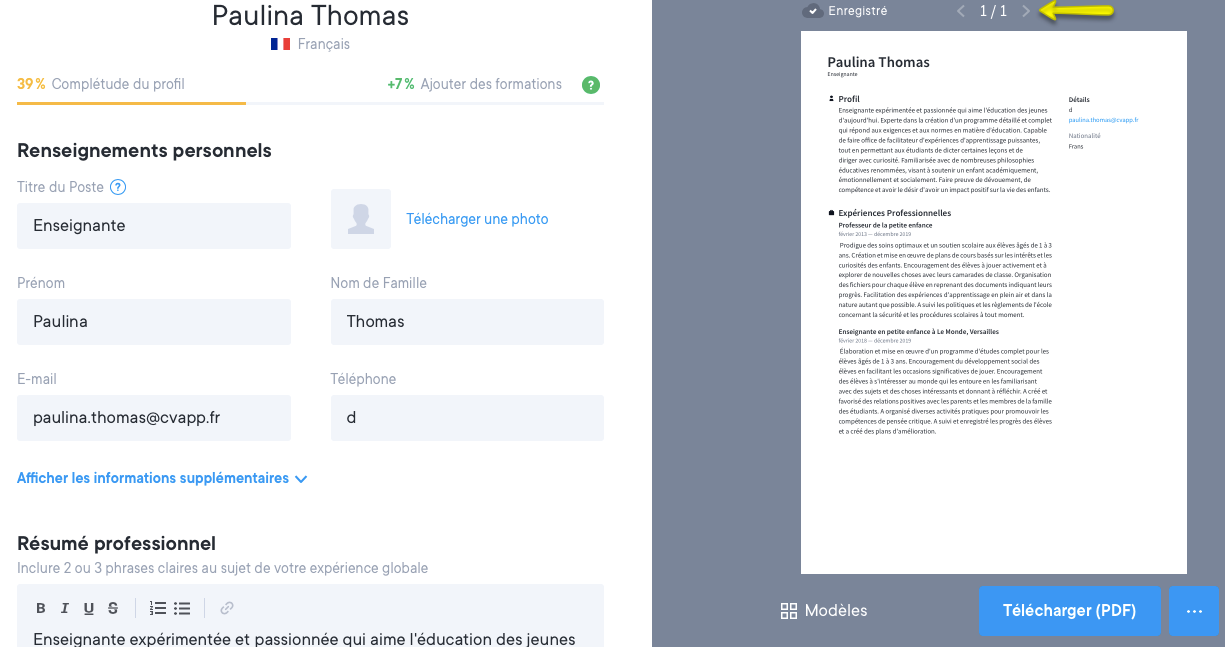Go to next page of preview
Screen dimensions: 1225x647
(x=1026, y=12)
